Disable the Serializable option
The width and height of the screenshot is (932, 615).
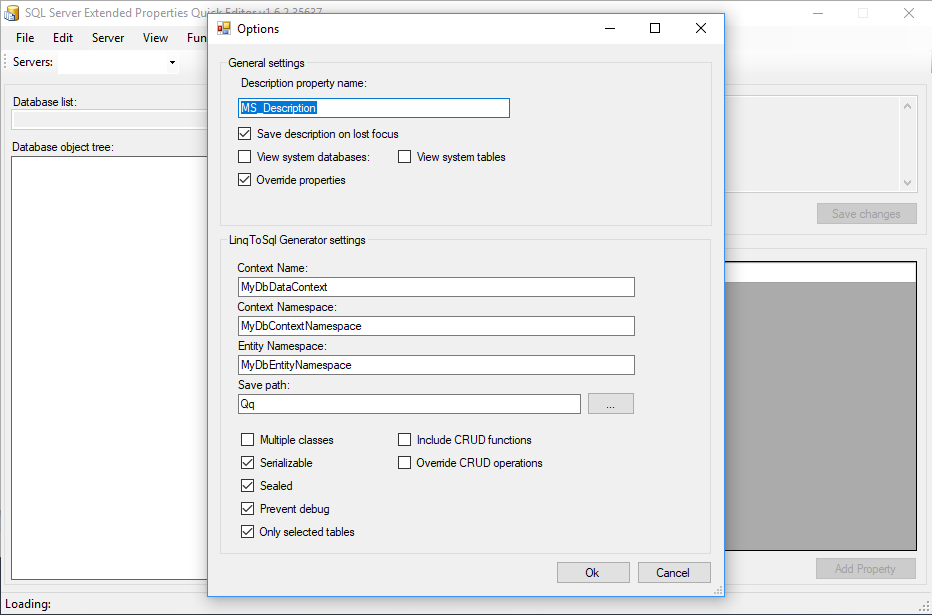point(248,463)
